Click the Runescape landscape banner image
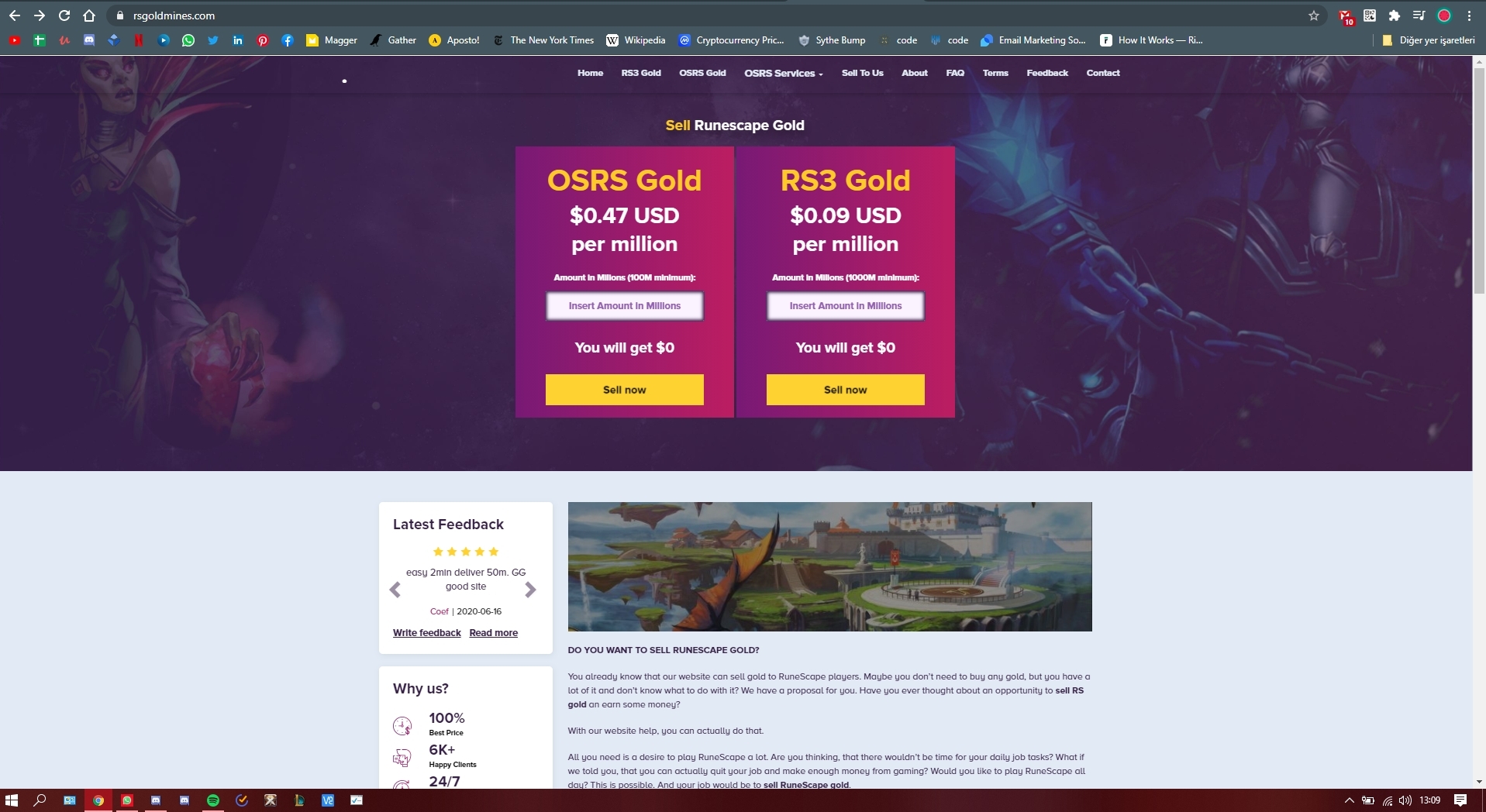The image size is (1486, 812). [829, 566]
